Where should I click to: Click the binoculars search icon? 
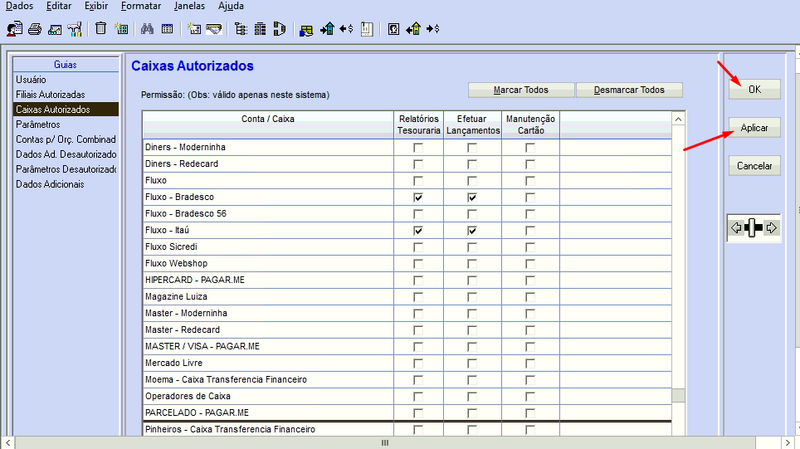click(147, 29)
